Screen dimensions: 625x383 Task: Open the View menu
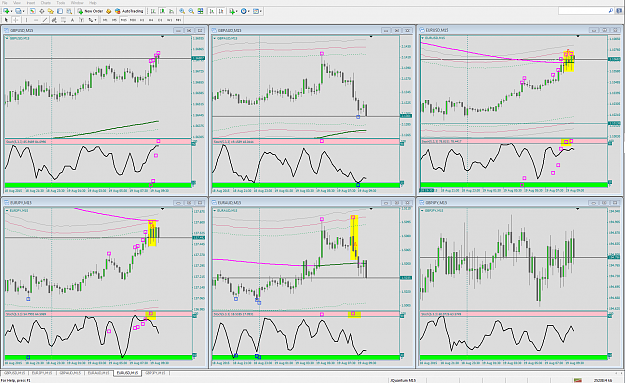coord(17,3)
